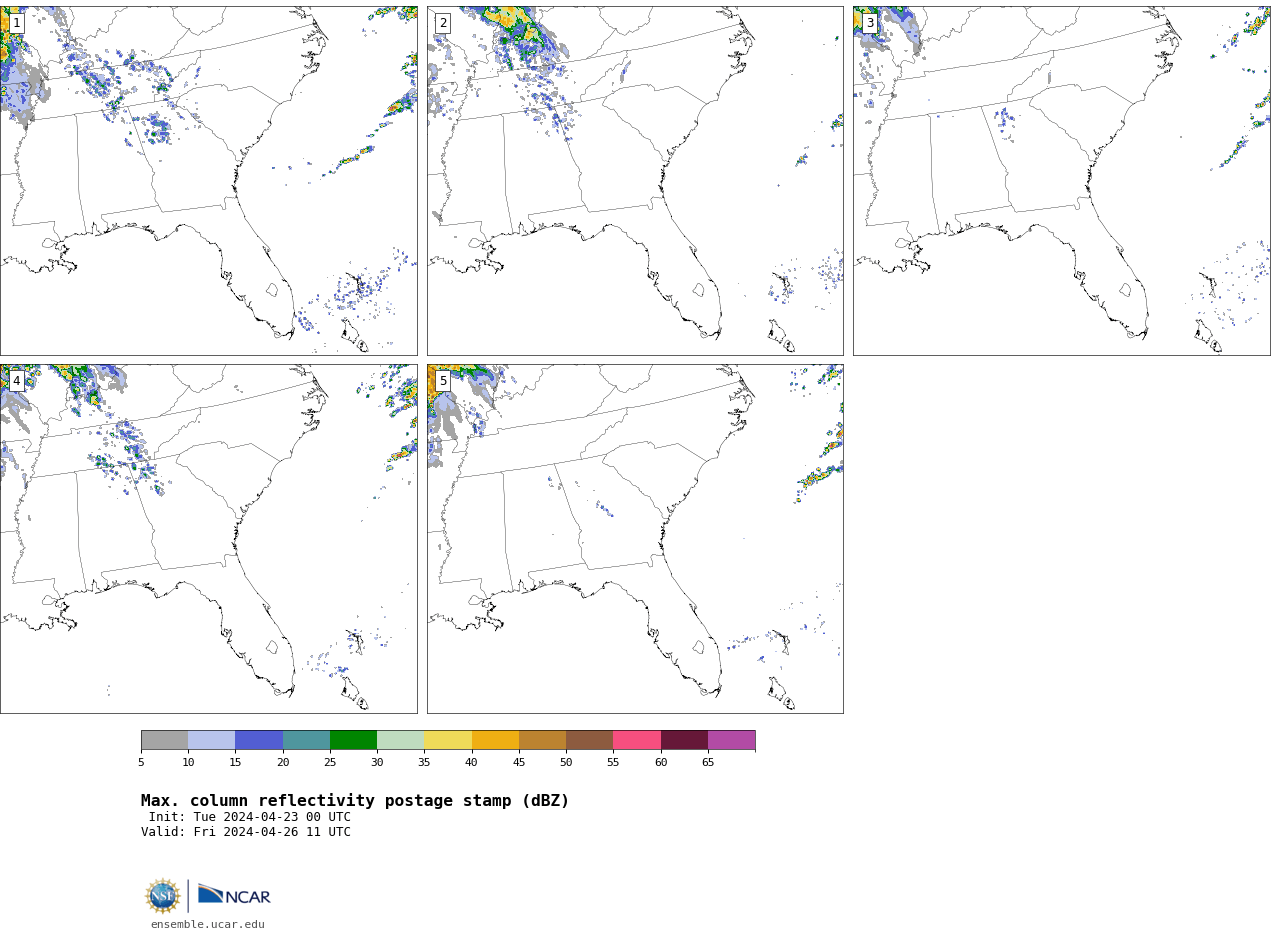Click the orange 40-45 dBZ swatch
1280x936 pixels.
click(x=495, y=740)
